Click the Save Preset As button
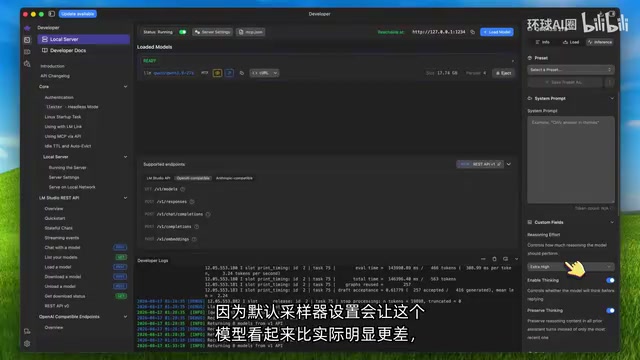The image size is (640, 360). click(564, 82)
